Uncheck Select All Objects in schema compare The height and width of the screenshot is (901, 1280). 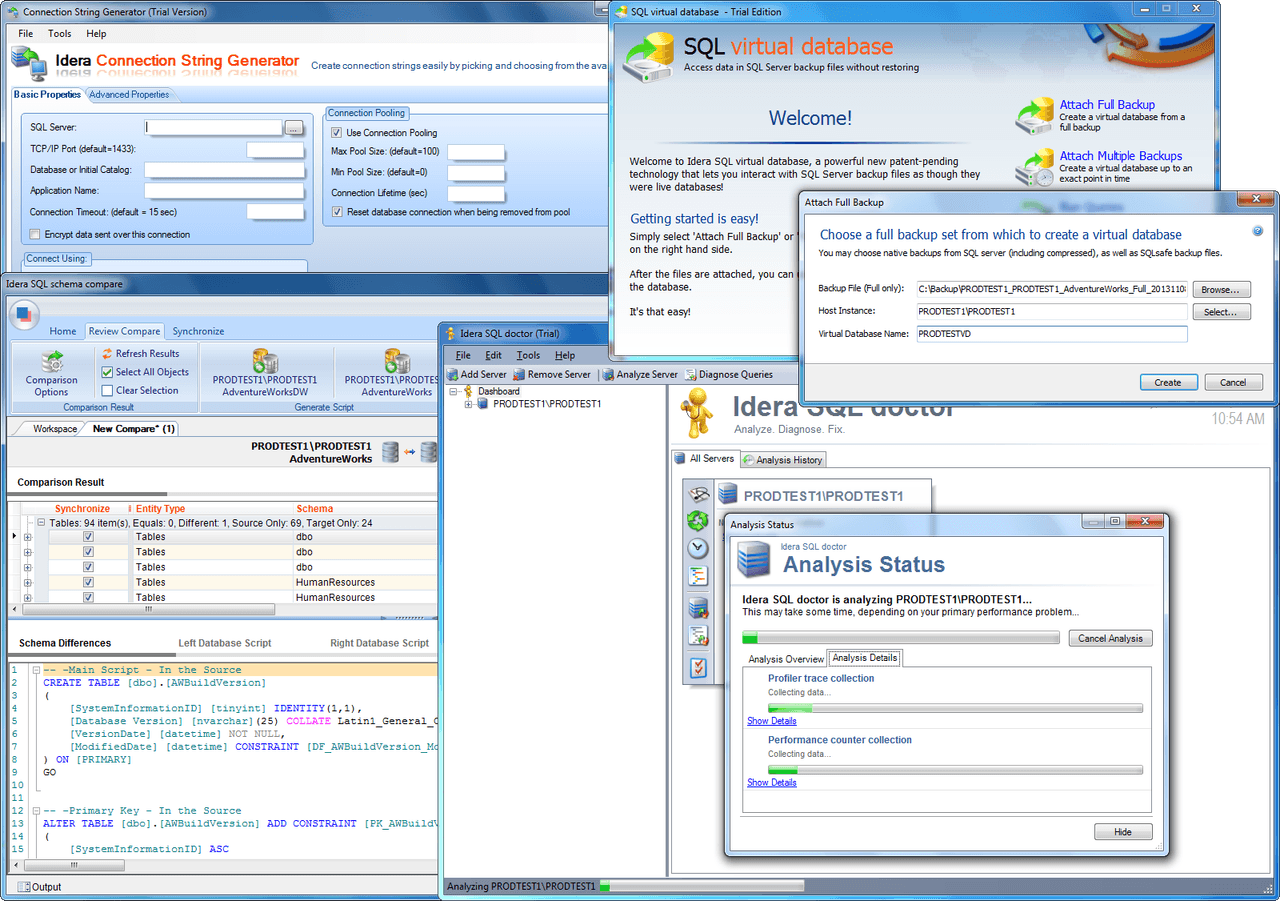pyautogui.click(x=107, y=372)
